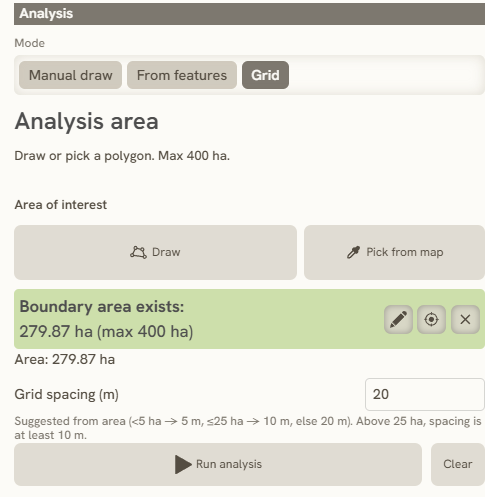Screen dimensions: 485x497
Task: Edit the boundary with the pencil icon
Action: tap(398, 319)
